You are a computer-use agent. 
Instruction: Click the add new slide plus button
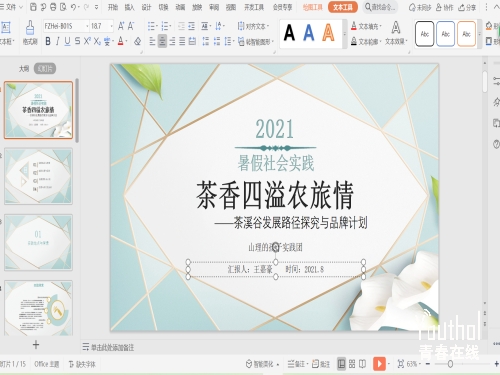(36, 345)
